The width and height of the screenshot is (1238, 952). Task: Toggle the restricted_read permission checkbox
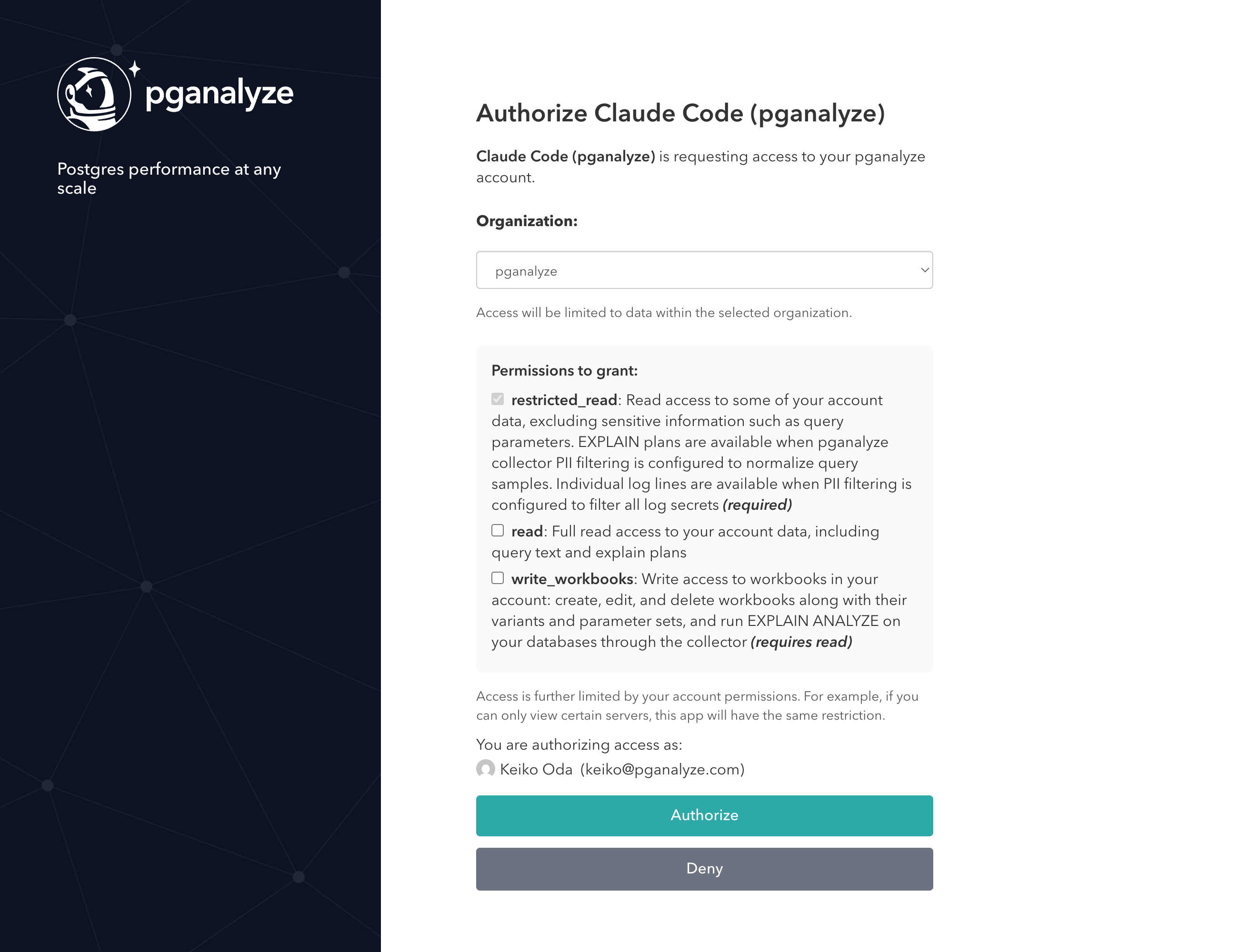(497, 399)
